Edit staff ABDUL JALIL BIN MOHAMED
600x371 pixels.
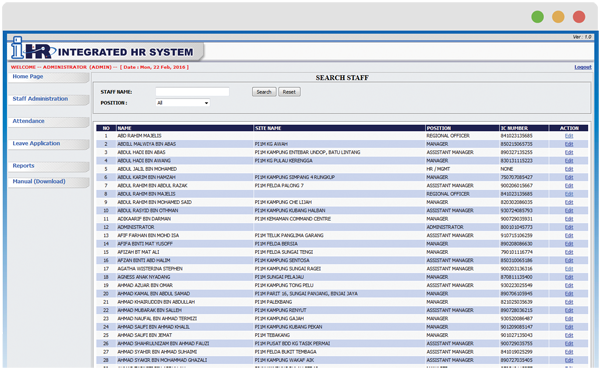(569, 169)
